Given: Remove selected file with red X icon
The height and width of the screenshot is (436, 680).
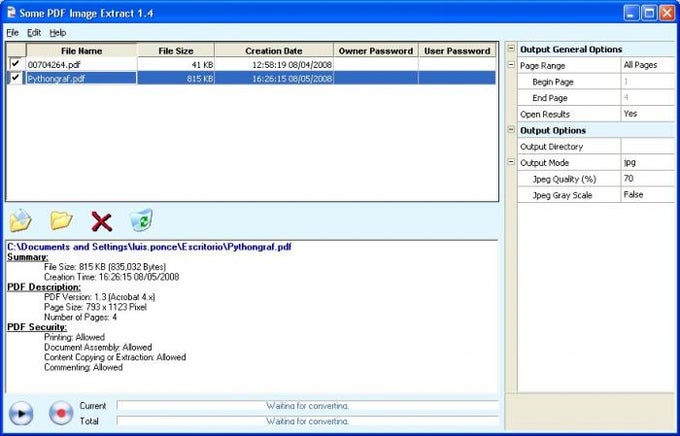Looking at the screenshot, I should [101, 221].
